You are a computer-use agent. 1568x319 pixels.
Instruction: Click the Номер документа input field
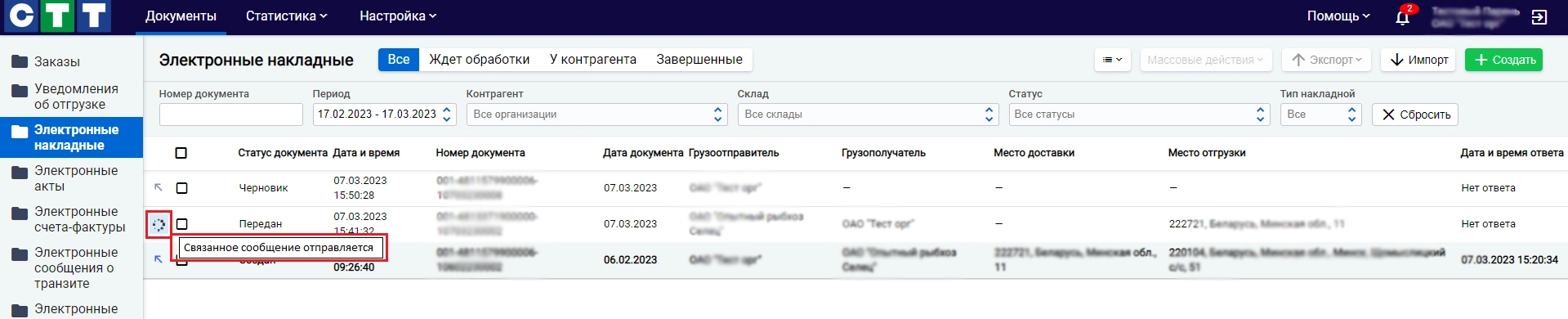[231, 115]
